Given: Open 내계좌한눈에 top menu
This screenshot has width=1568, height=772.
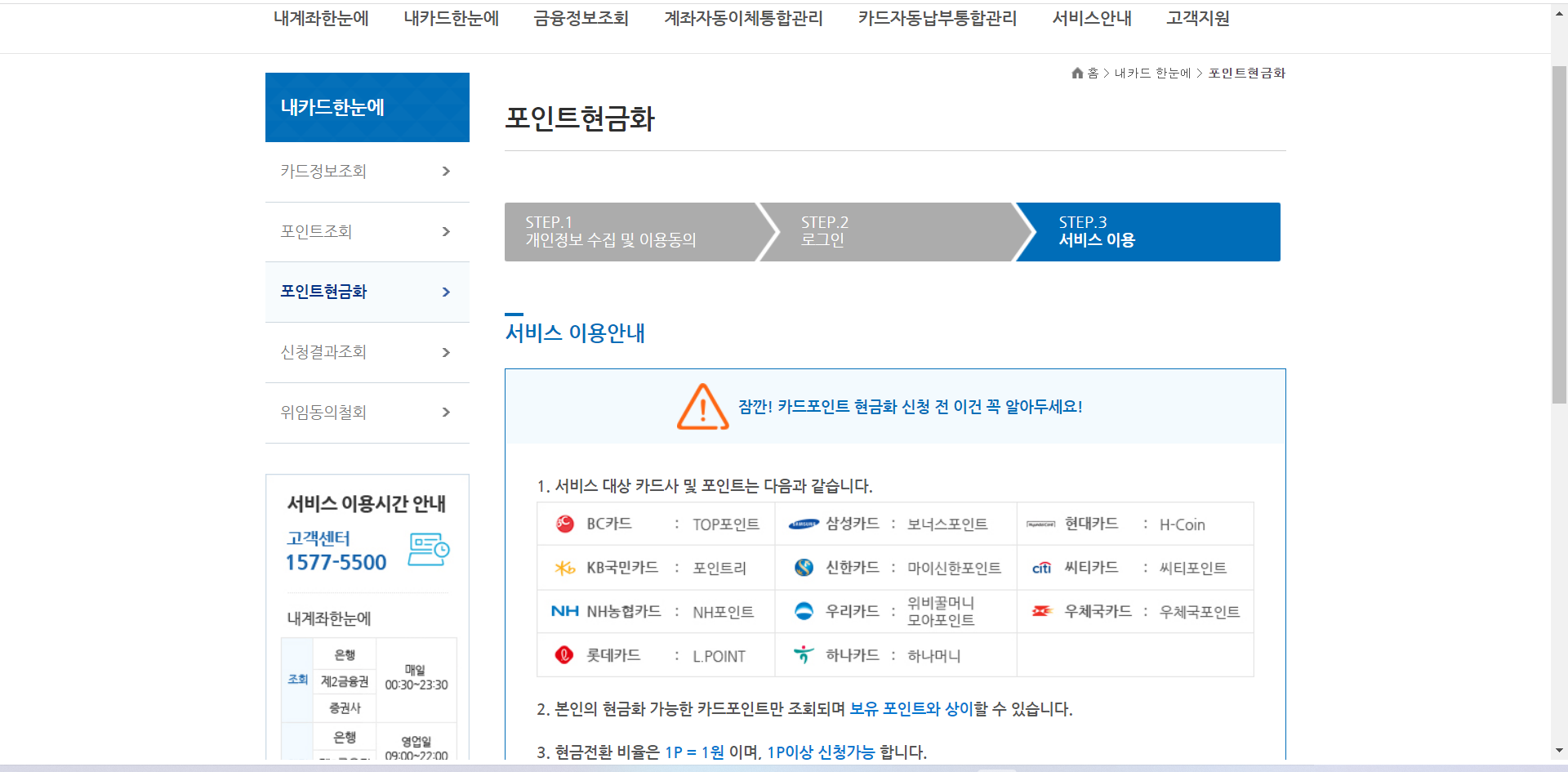Looking at the screenshot, I should (x=321, y=18).
